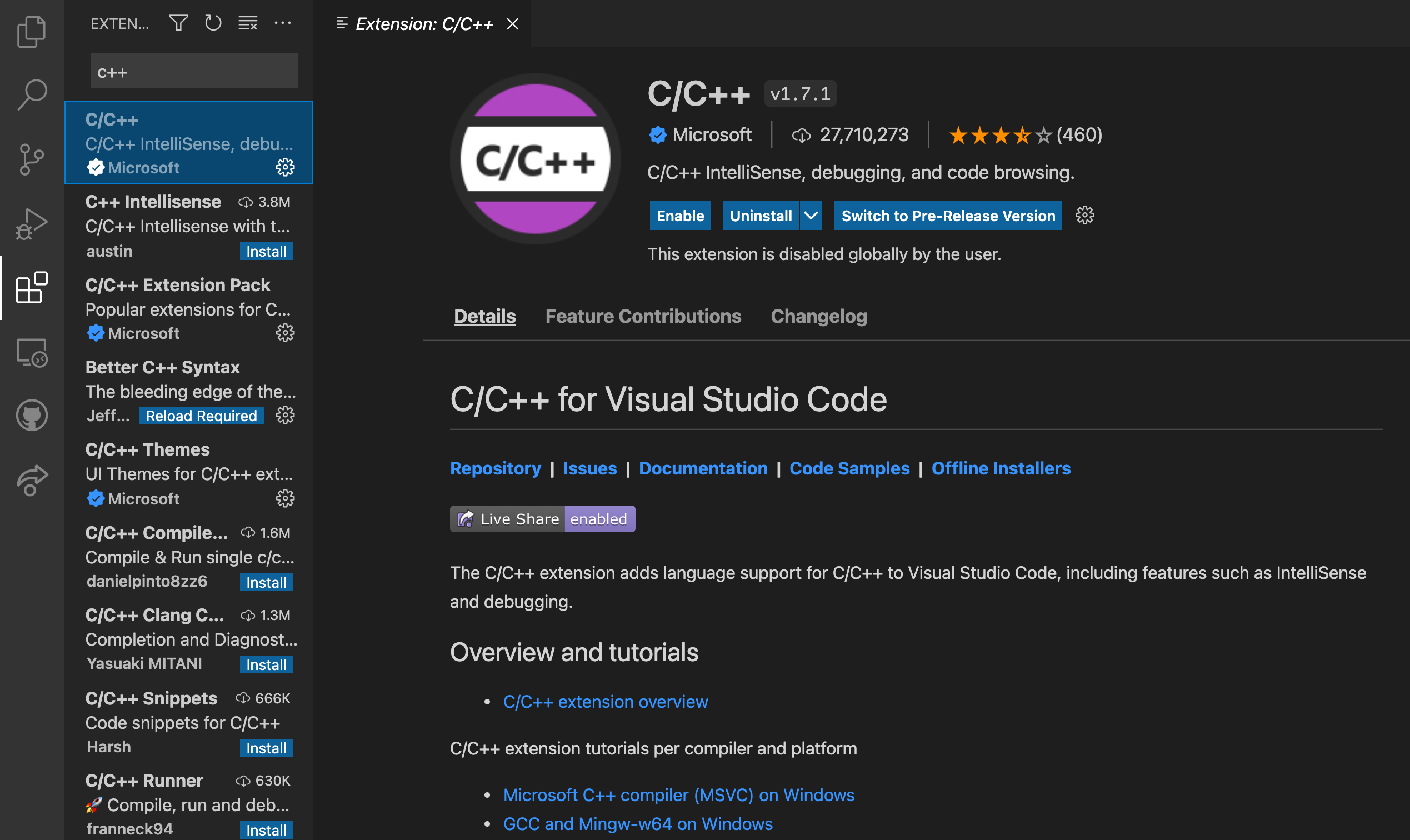Refresh the extensions list
The height and width of the screenshot is (840, 1410).
coord(213,23)
